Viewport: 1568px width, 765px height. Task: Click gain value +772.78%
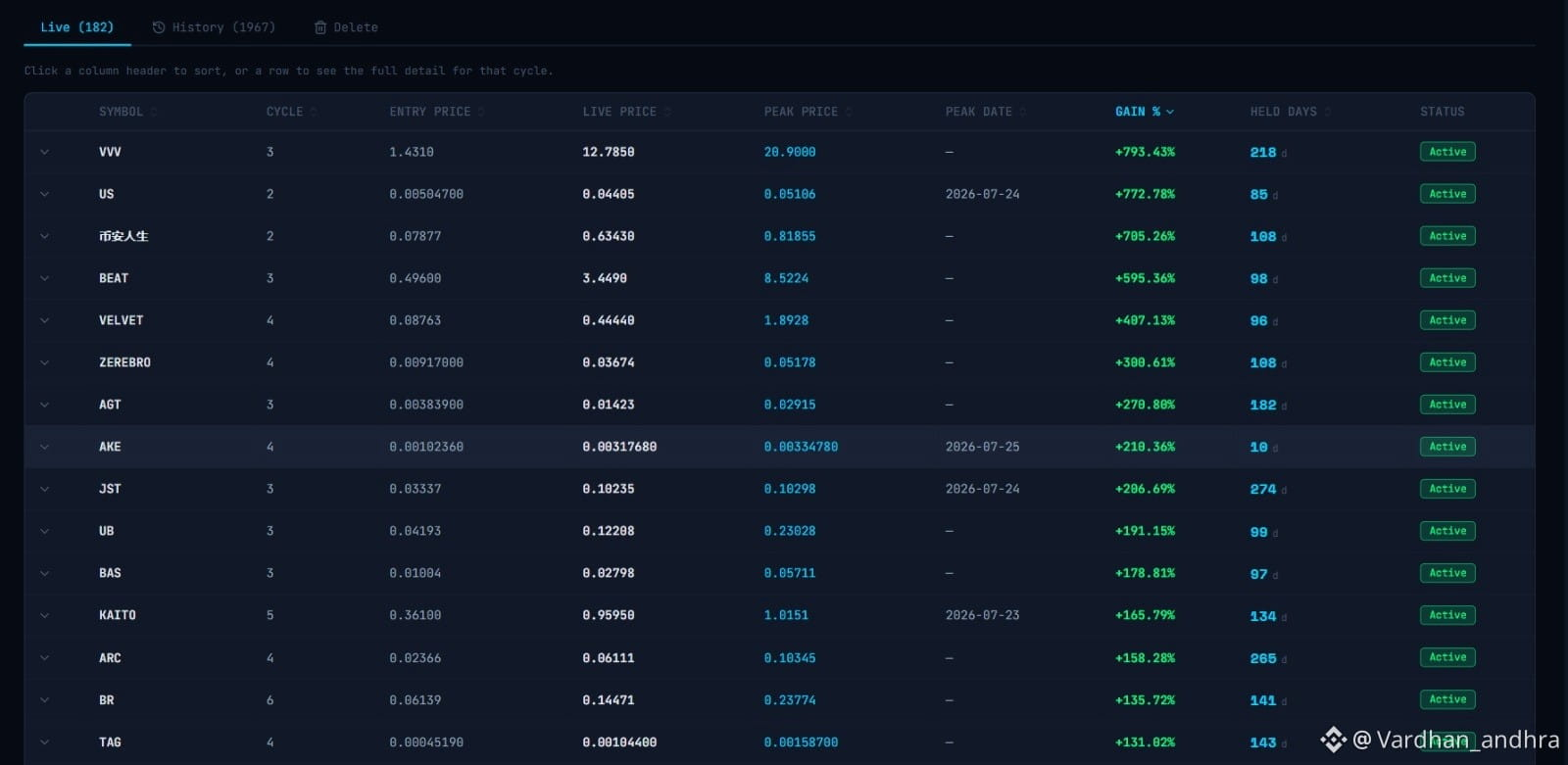pyautogui.click(x=1145, y=194)
